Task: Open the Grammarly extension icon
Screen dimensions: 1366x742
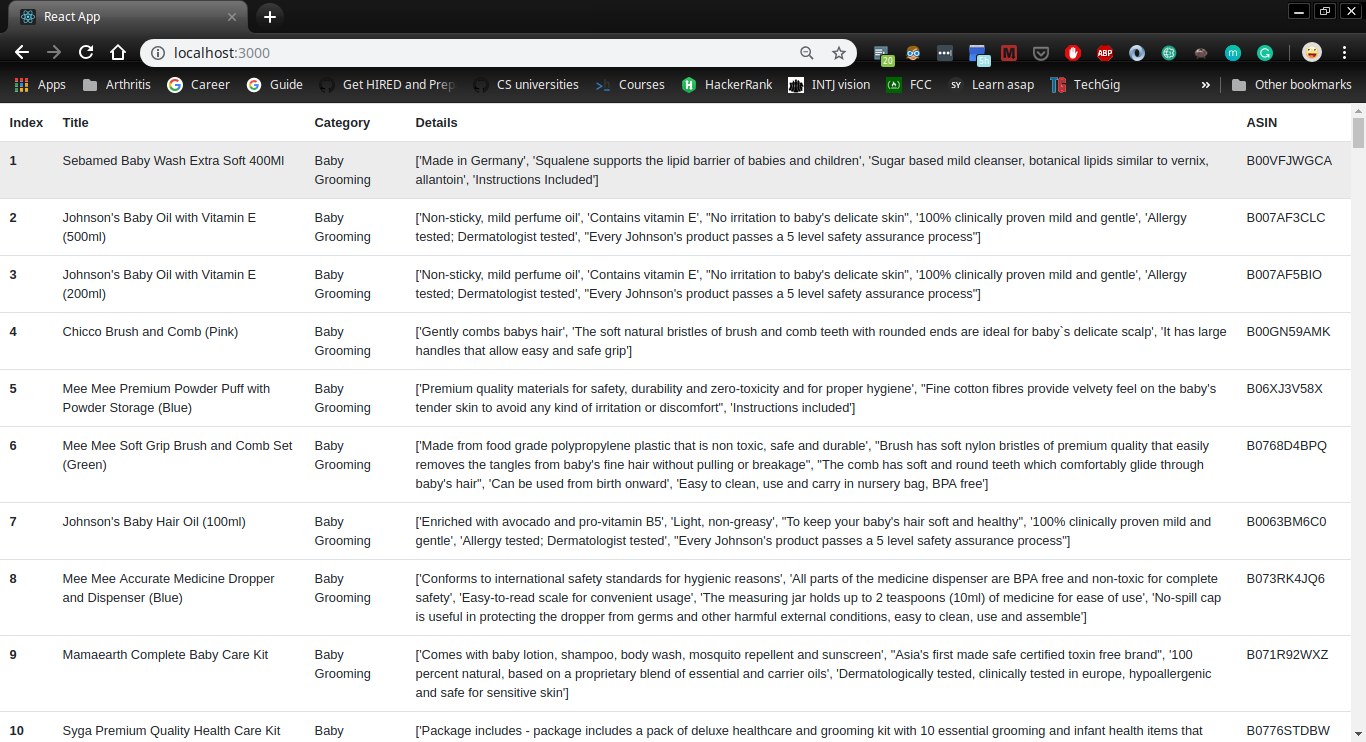Action: [1265, 53]
